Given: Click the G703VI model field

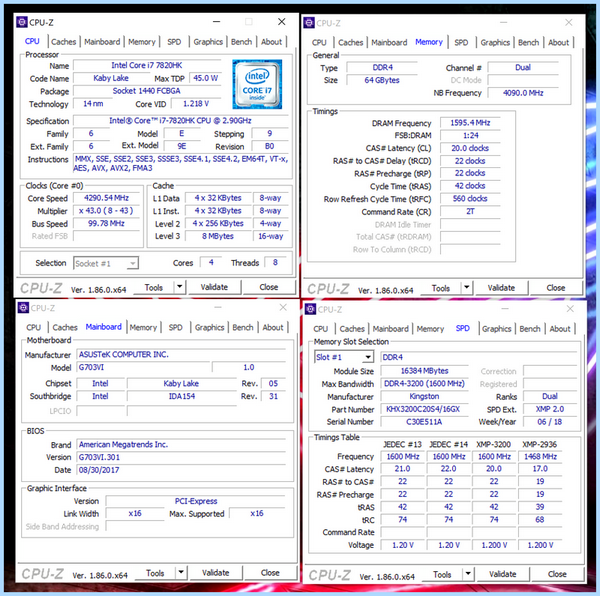Looking at the screenshot, I should pos(143,367).
